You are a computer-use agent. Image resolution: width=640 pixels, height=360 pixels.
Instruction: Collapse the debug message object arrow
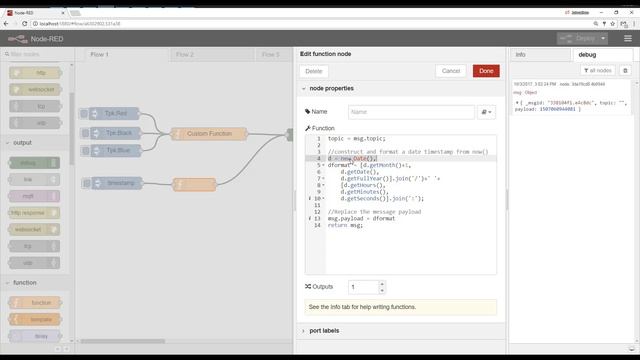click(517, 103)
